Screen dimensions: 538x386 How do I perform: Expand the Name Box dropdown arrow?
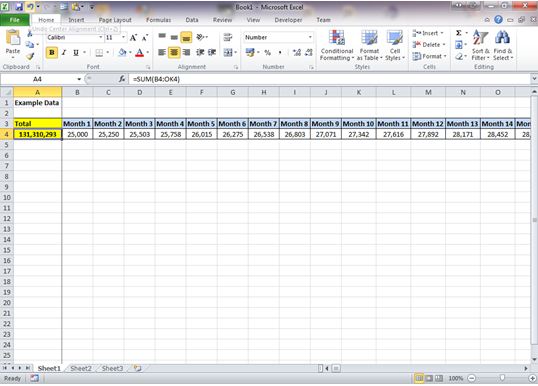point(79,79)
